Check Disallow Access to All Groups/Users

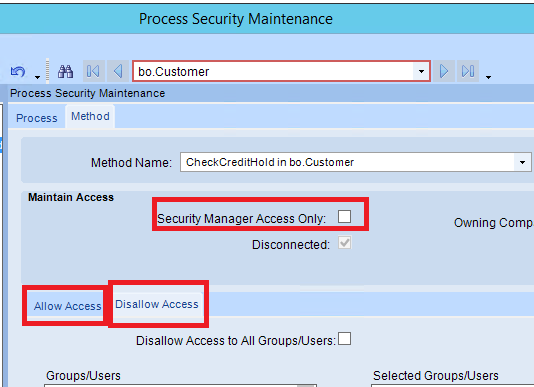344,339
